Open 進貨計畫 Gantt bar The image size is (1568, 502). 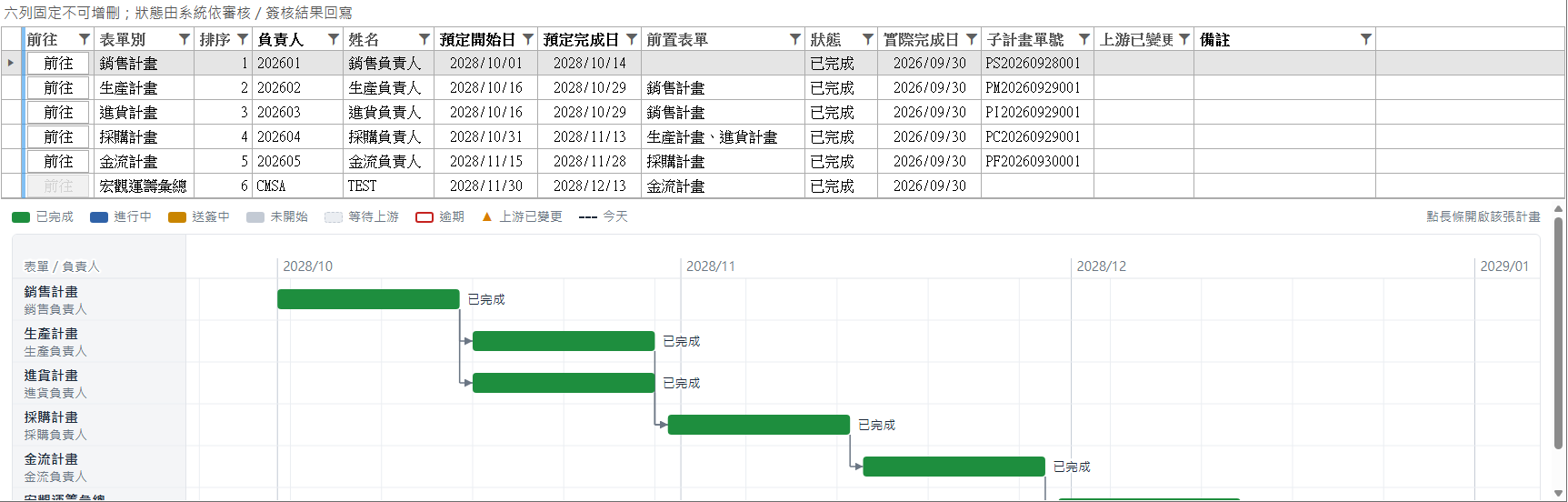pyautogui.click(x=564, y=383)
